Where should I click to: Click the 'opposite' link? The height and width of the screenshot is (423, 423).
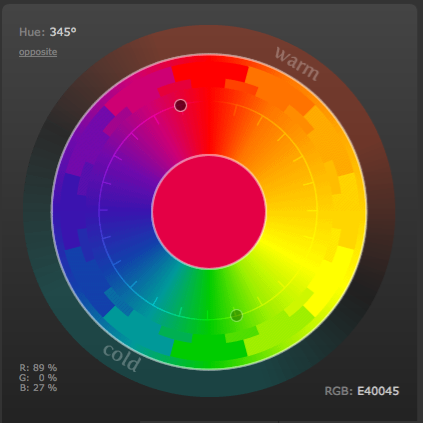(x=38, y=52)
